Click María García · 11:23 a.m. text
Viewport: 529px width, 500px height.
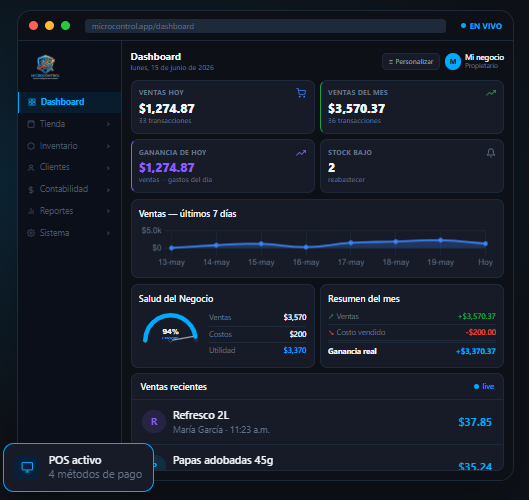click(x=221, y=430)
